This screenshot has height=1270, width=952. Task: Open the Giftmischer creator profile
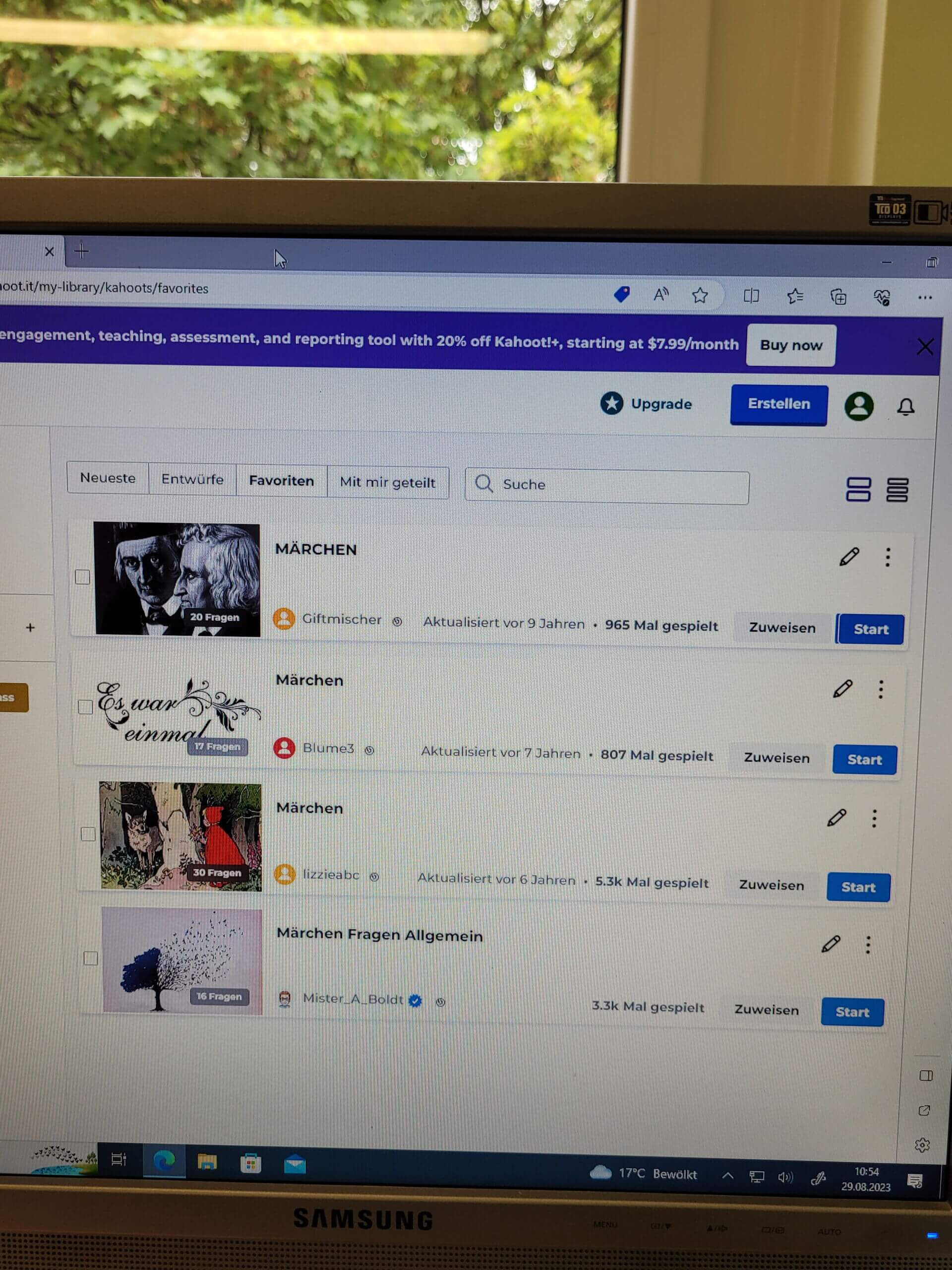(x=328, y=619)
